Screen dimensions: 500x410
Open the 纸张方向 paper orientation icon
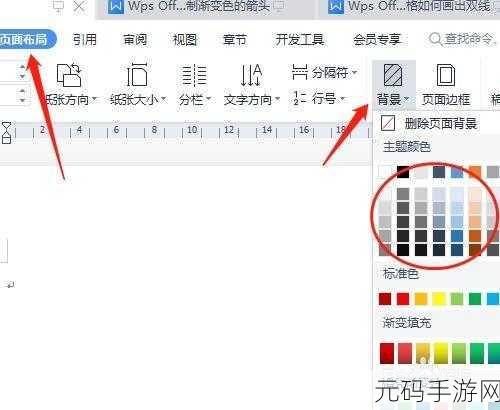[69, 76]
